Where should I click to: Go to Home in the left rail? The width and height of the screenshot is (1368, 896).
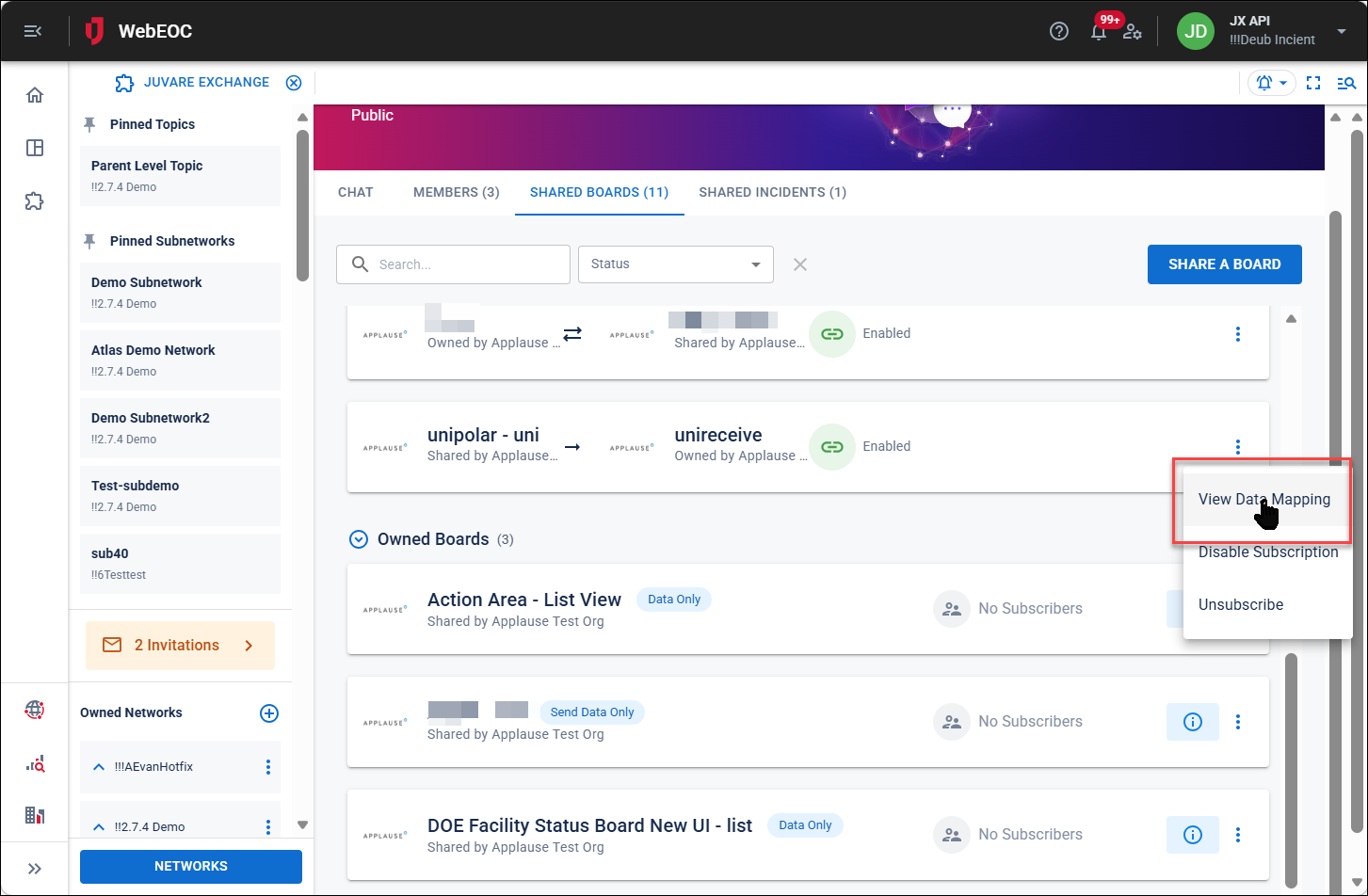pos(35,95)
